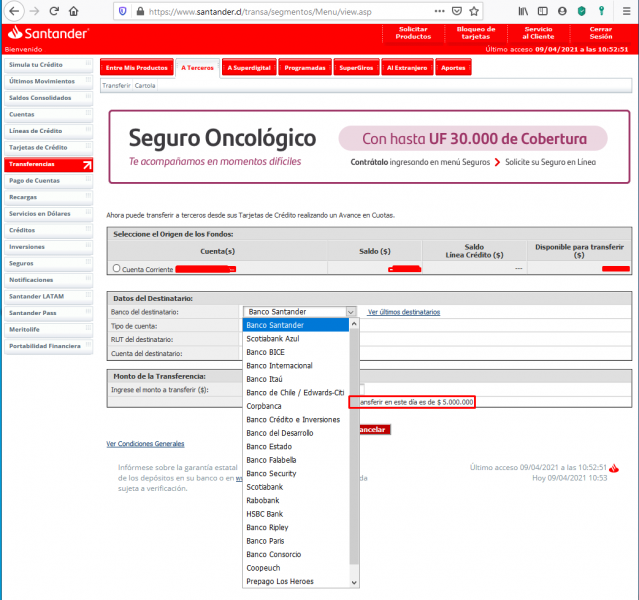Choose Banco Estado from the bank list
This screenshot has height=600, width=639.
click(x=270, y=446)
